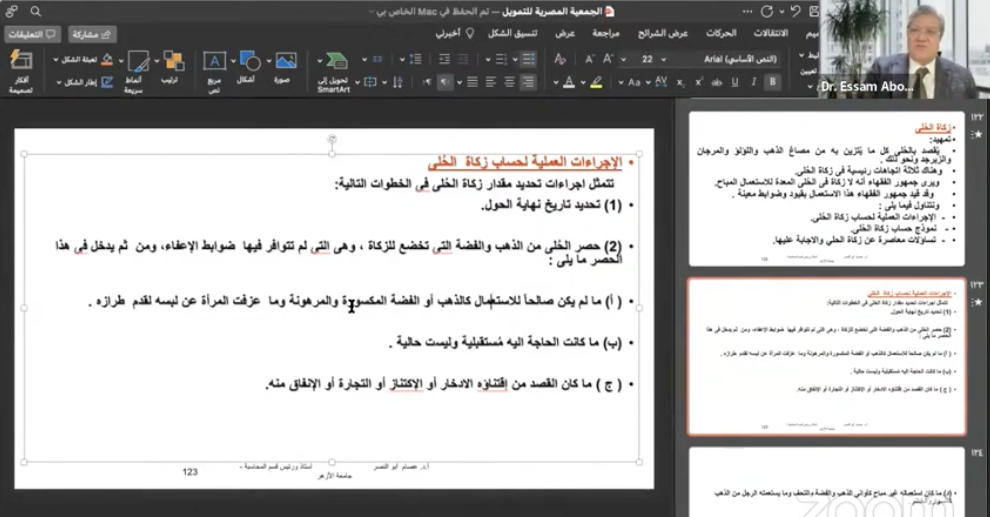Expand the font color dropdown arrow
Image resolution: width=990 pixels, height=517 pixels.
[x=556, y=83]
